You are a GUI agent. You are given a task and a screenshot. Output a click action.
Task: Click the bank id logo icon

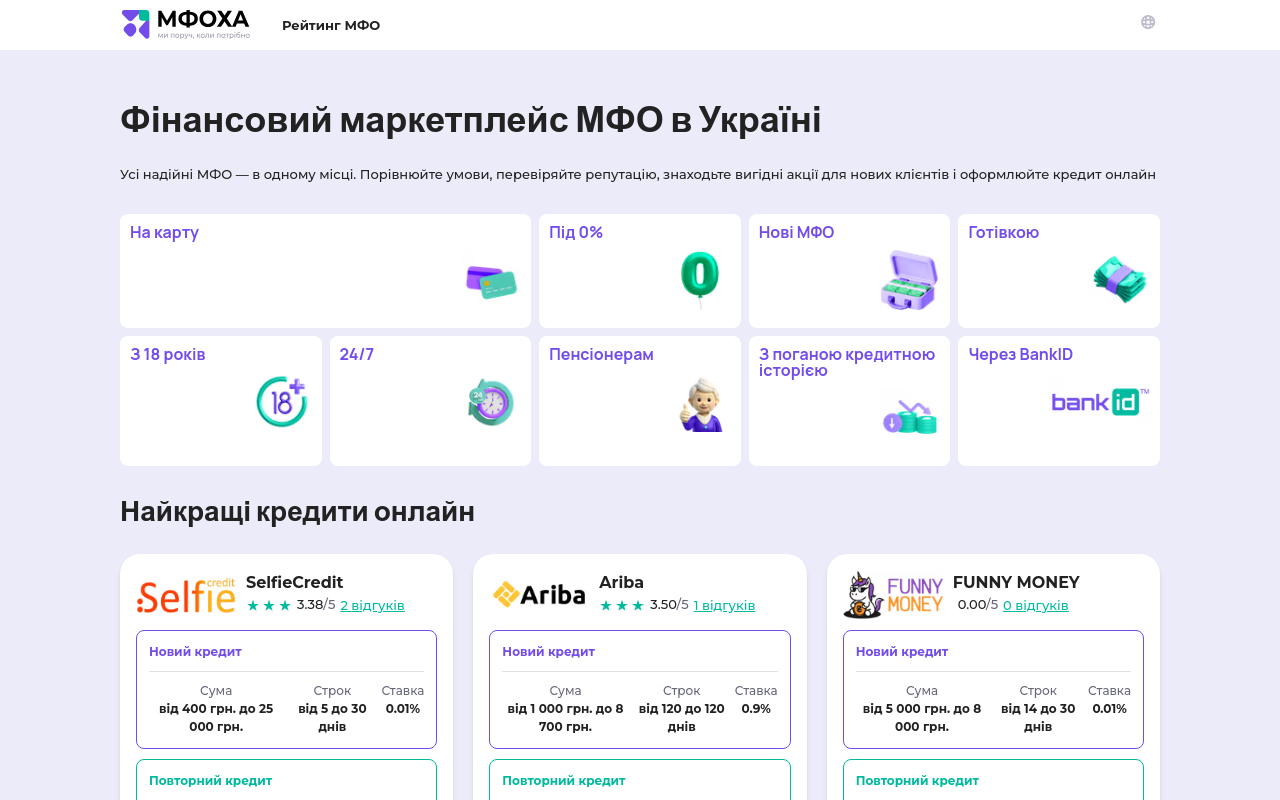1100,402
